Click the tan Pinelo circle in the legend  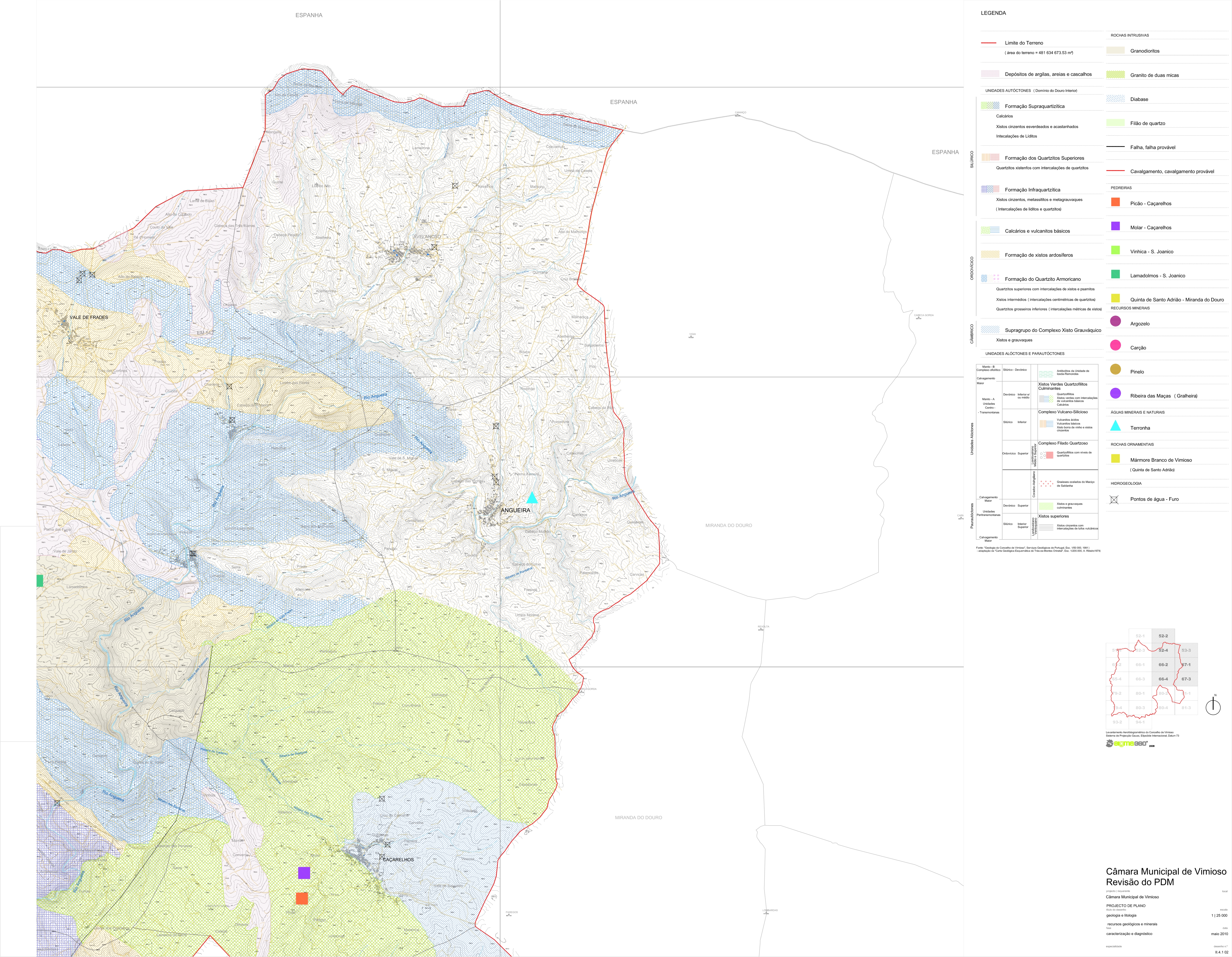click(1115, 370)
